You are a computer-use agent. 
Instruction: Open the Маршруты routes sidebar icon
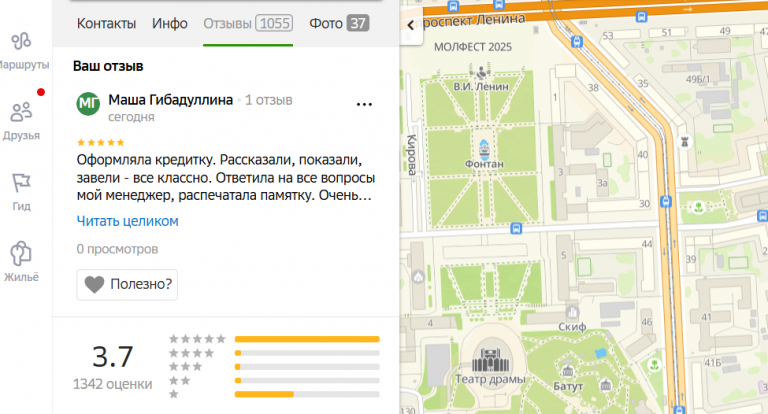pyautogui.click(x=22, y=42)
